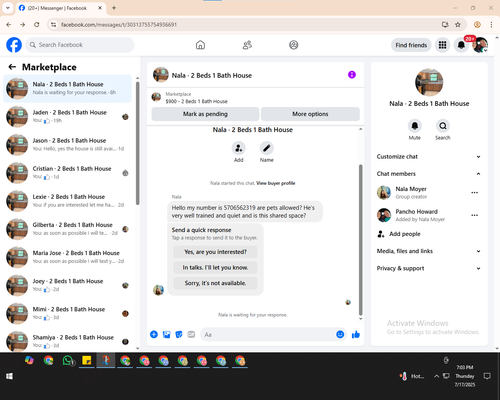Send quick reply Yes, are you interested?

pyautogui.click(x=215, y=252)
